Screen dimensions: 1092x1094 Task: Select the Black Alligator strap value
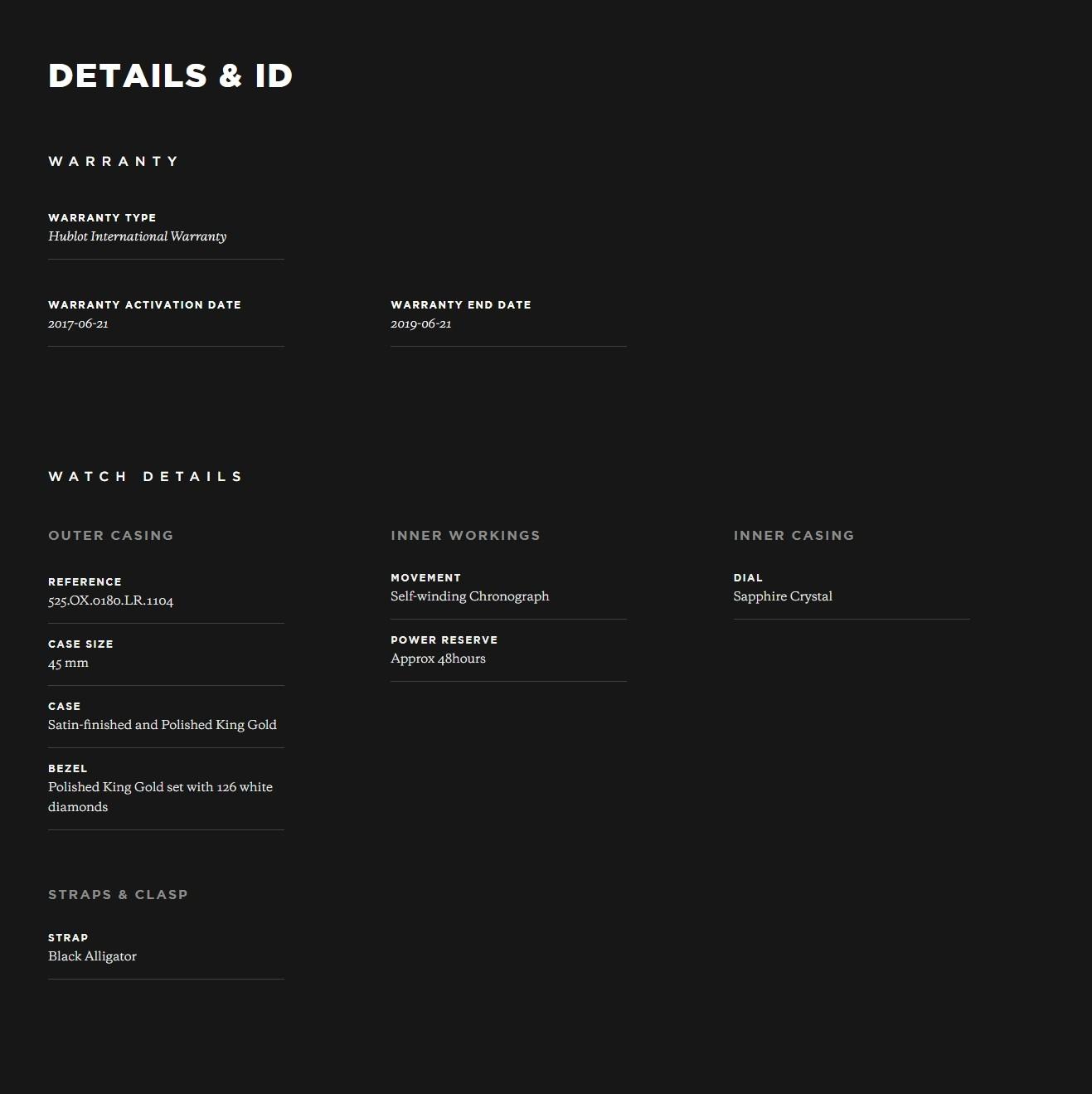(92, 956)
